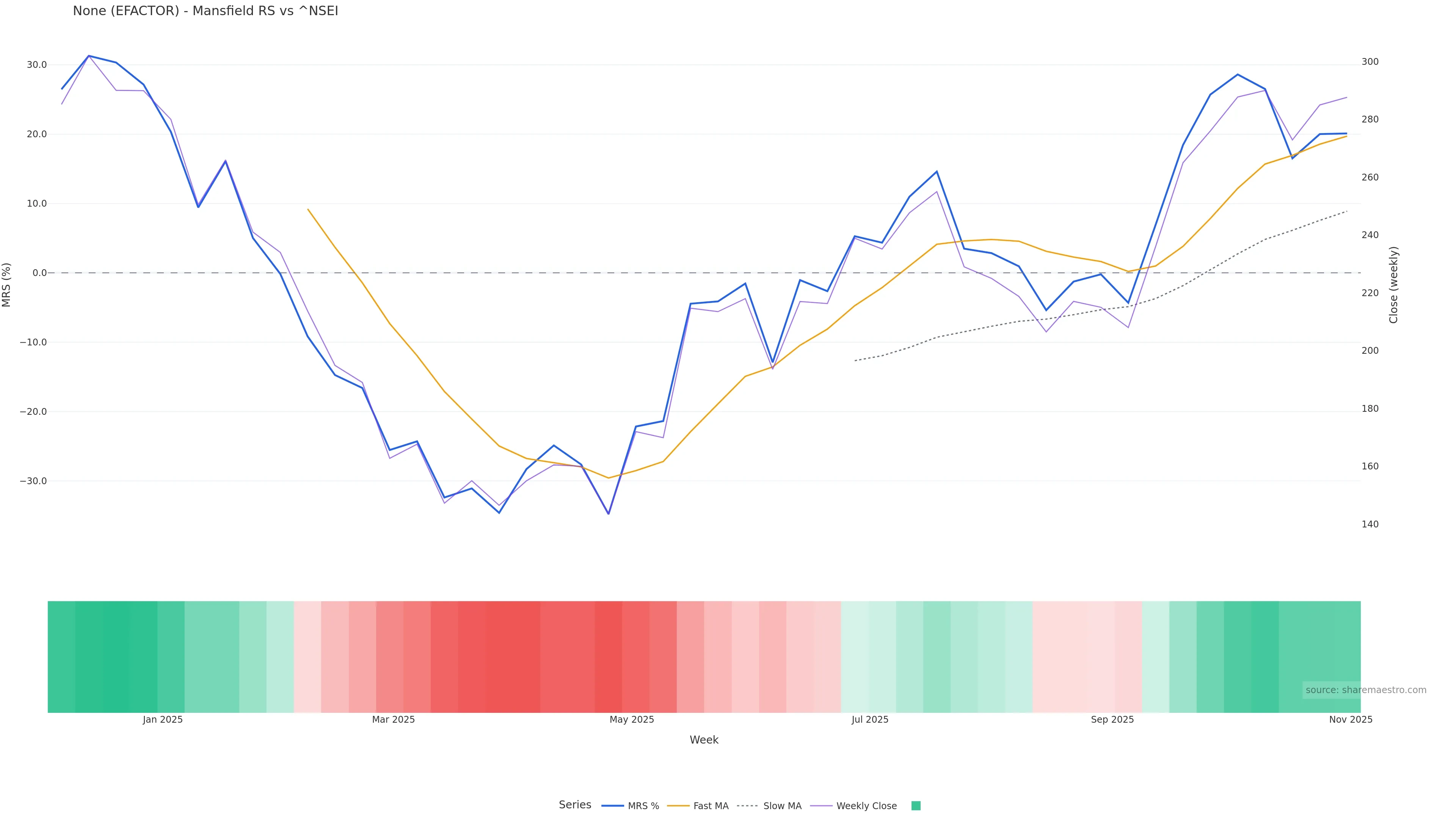Click the Series legend title
The image size is (1456, 819).
pos(575,805)
